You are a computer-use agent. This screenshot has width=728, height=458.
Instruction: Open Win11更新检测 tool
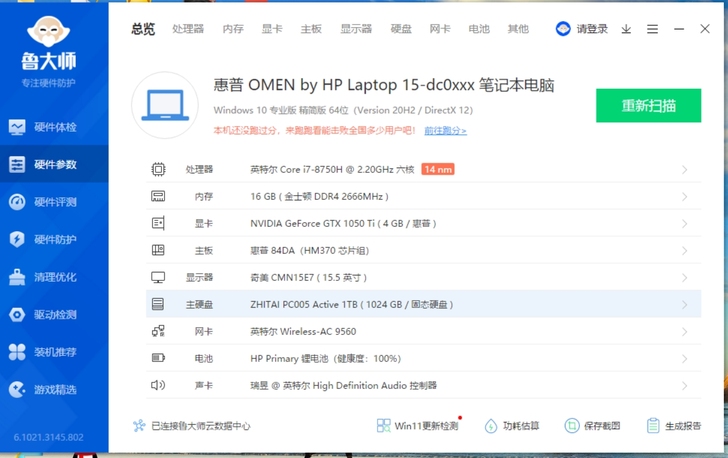(x=418, y=425)
